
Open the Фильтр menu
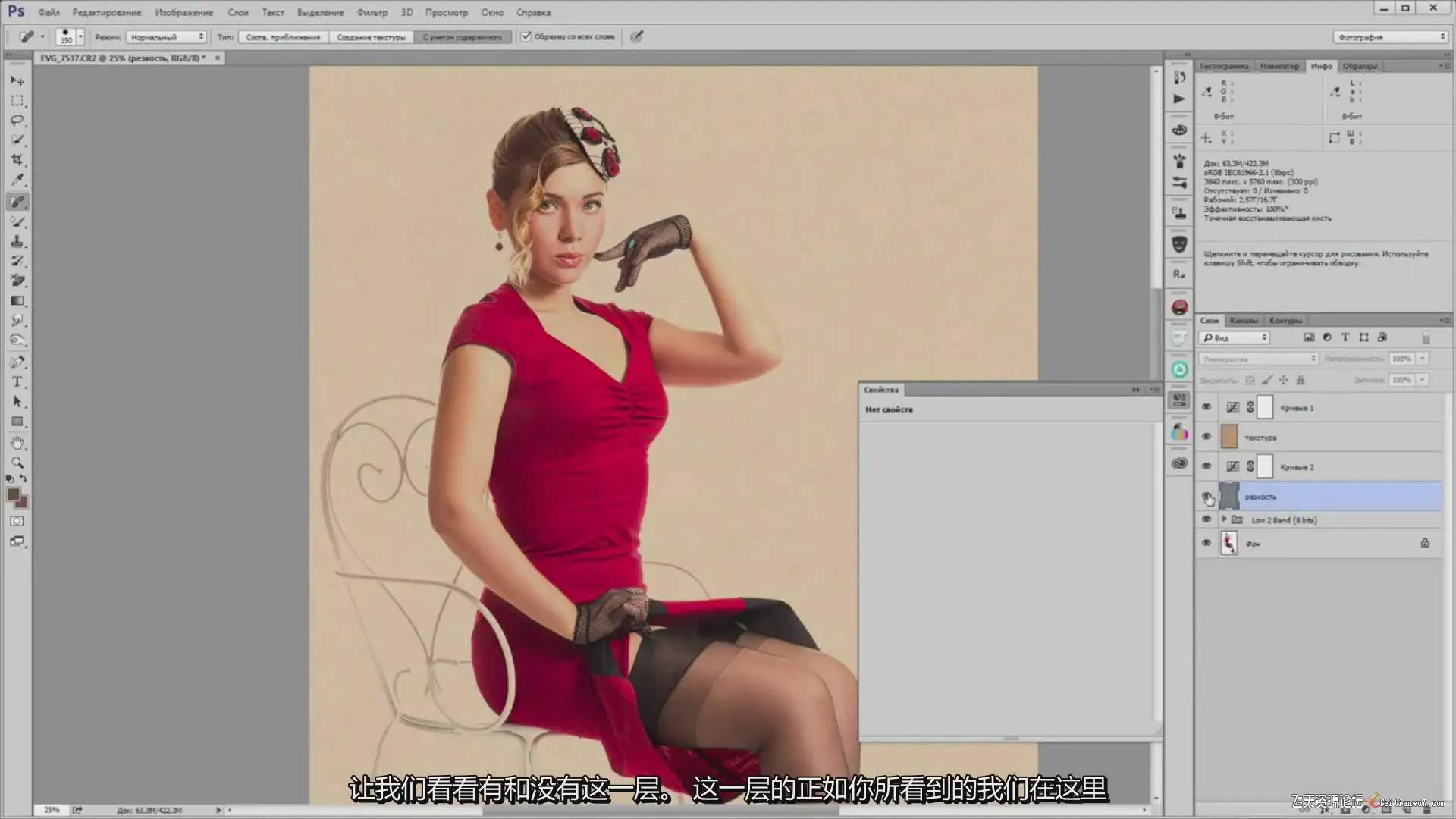click(x=372, y=12)
